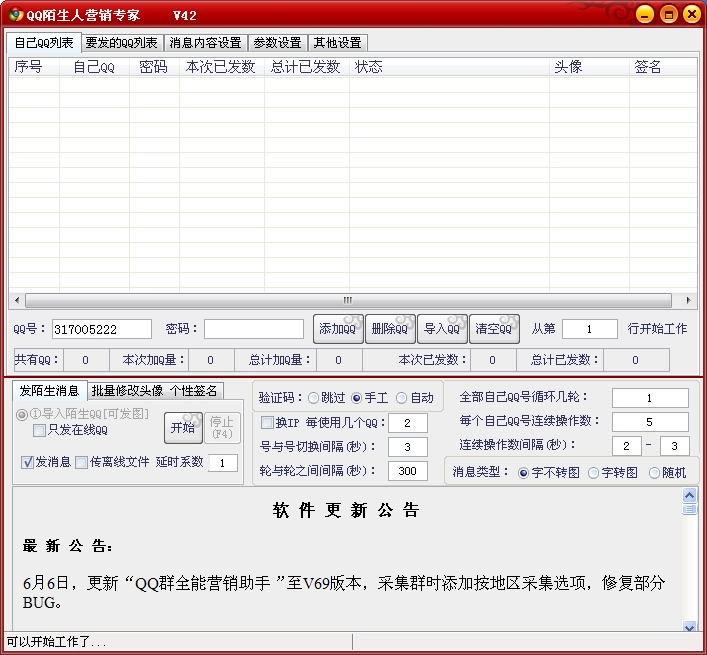Screen dimensions: 707x655
Task: Enable 传离线文件 checkbox
Action: [112, 462]
